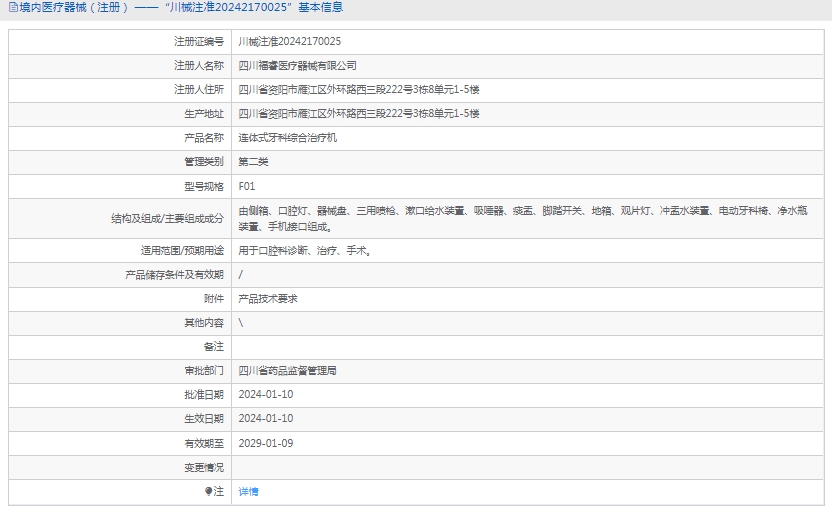Click the attachment value 产品技术要求
Image resolution: width=832 pixels, height=514 pixels.
[x=268, y=299]
